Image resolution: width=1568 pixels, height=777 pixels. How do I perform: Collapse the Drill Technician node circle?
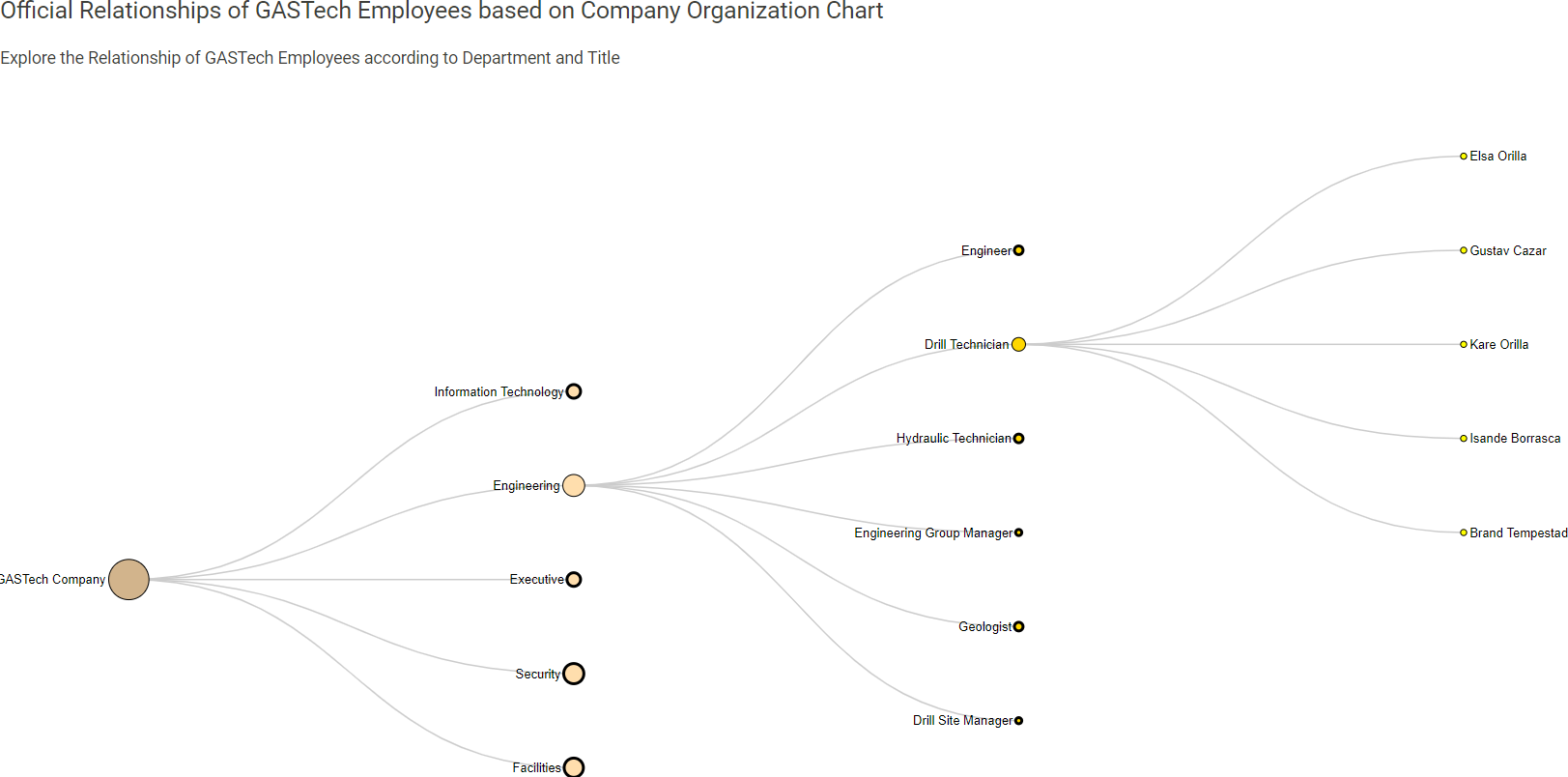[x=1018, y=344]
